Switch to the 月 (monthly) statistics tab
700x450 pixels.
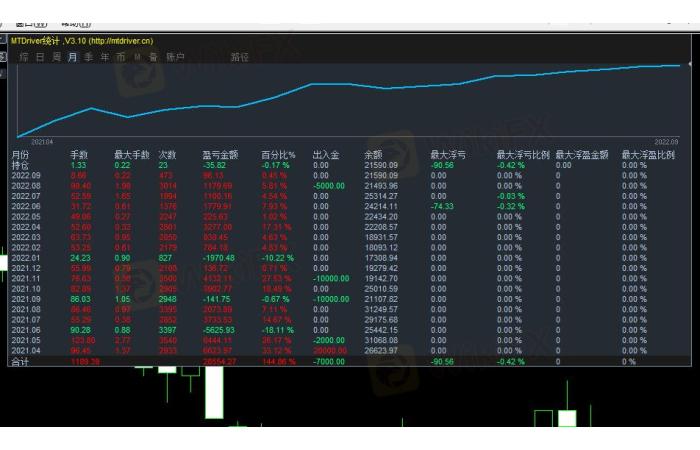tap(73, 57)
